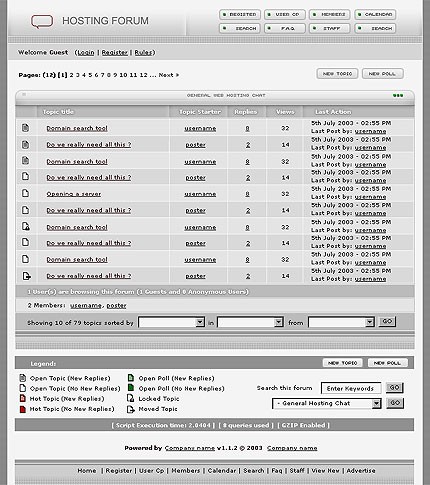
Task: Click the speech bubble Hosting Forum logo
Action: tap(42, 21)
